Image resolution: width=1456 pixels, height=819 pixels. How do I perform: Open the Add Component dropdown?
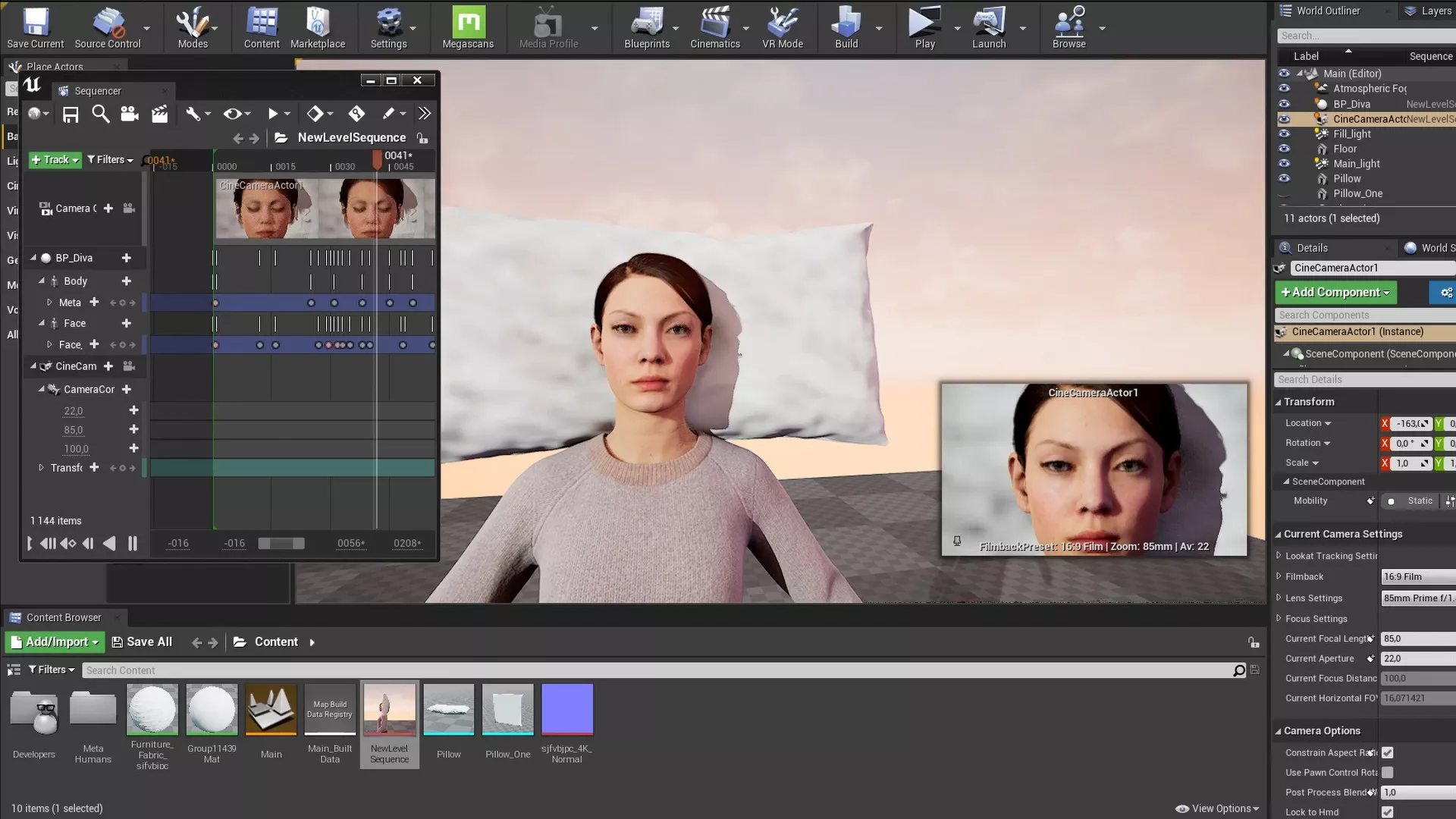(x=1335, y=292)
